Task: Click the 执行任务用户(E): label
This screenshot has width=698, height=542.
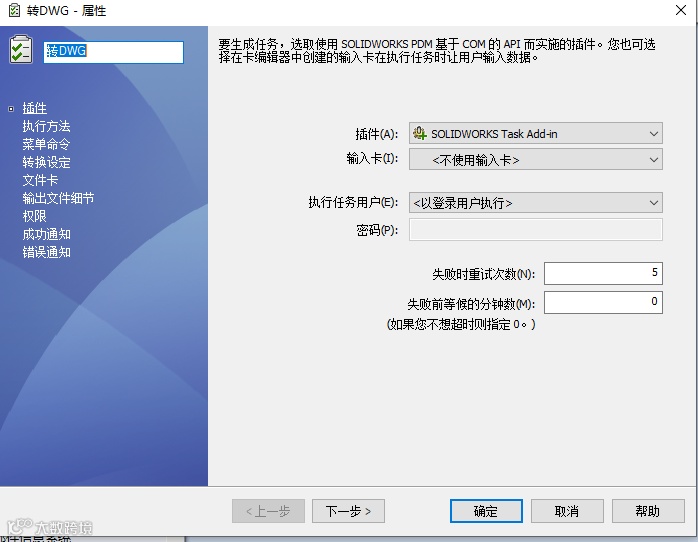Action: tap(353, 202)
